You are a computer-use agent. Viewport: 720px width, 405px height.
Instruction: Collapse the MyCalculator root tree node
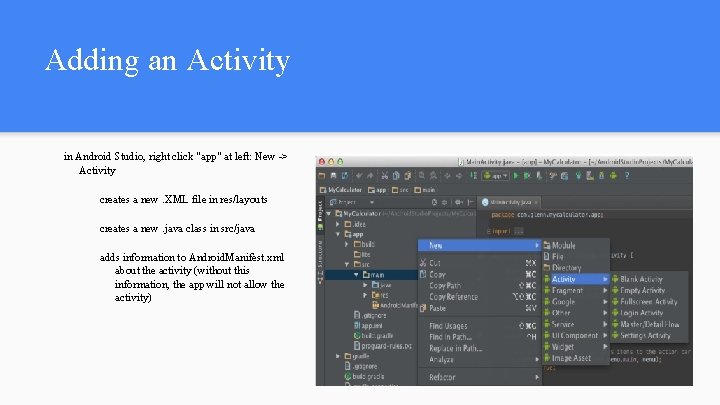[329, 214]
